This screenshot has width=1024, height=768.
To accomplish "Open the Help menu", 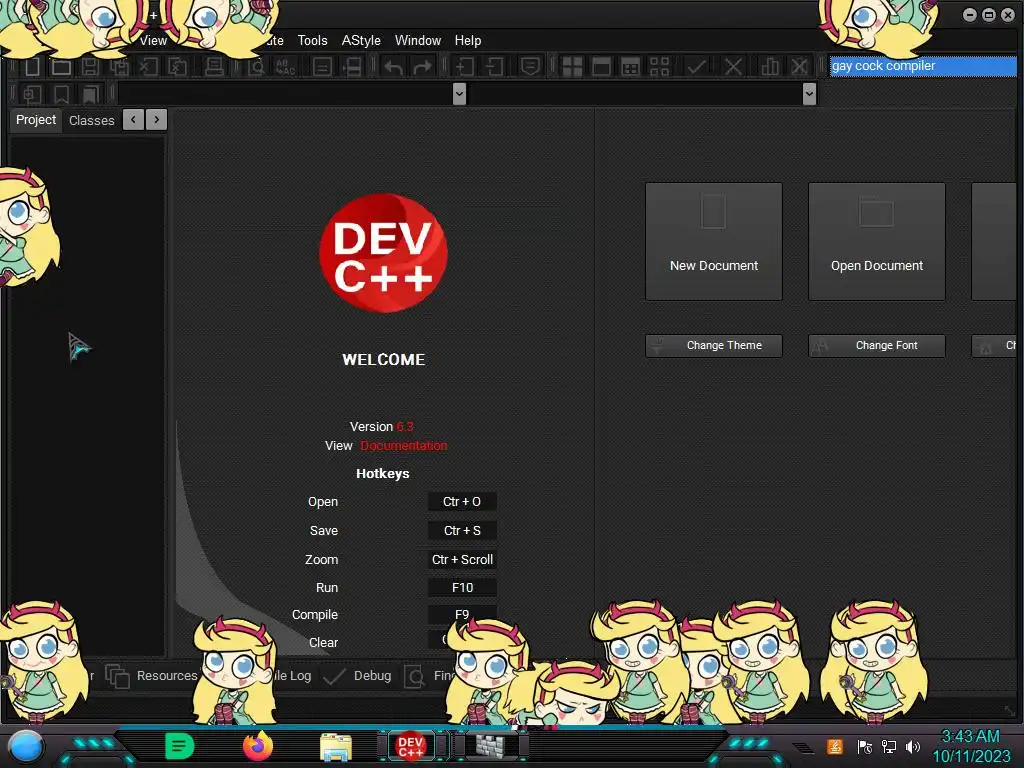I will 468,40.
